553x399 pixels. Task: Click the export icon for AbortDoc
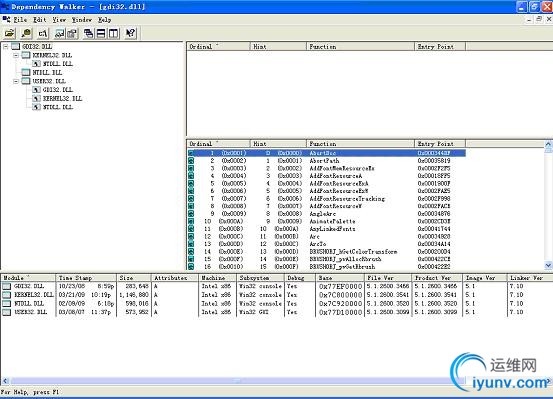(191, 153)
